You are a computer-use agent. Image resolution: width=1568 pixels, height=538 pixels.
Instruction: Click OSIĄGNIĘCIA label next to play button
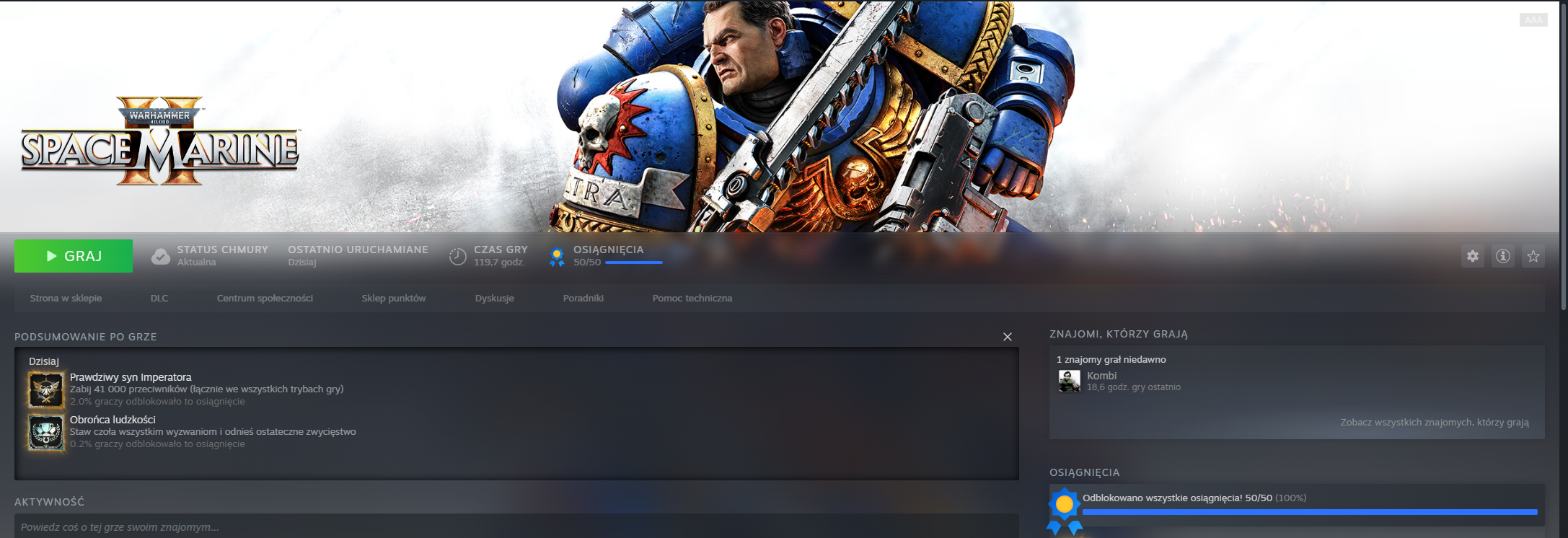pyautogui.click(x=609, y=250)
